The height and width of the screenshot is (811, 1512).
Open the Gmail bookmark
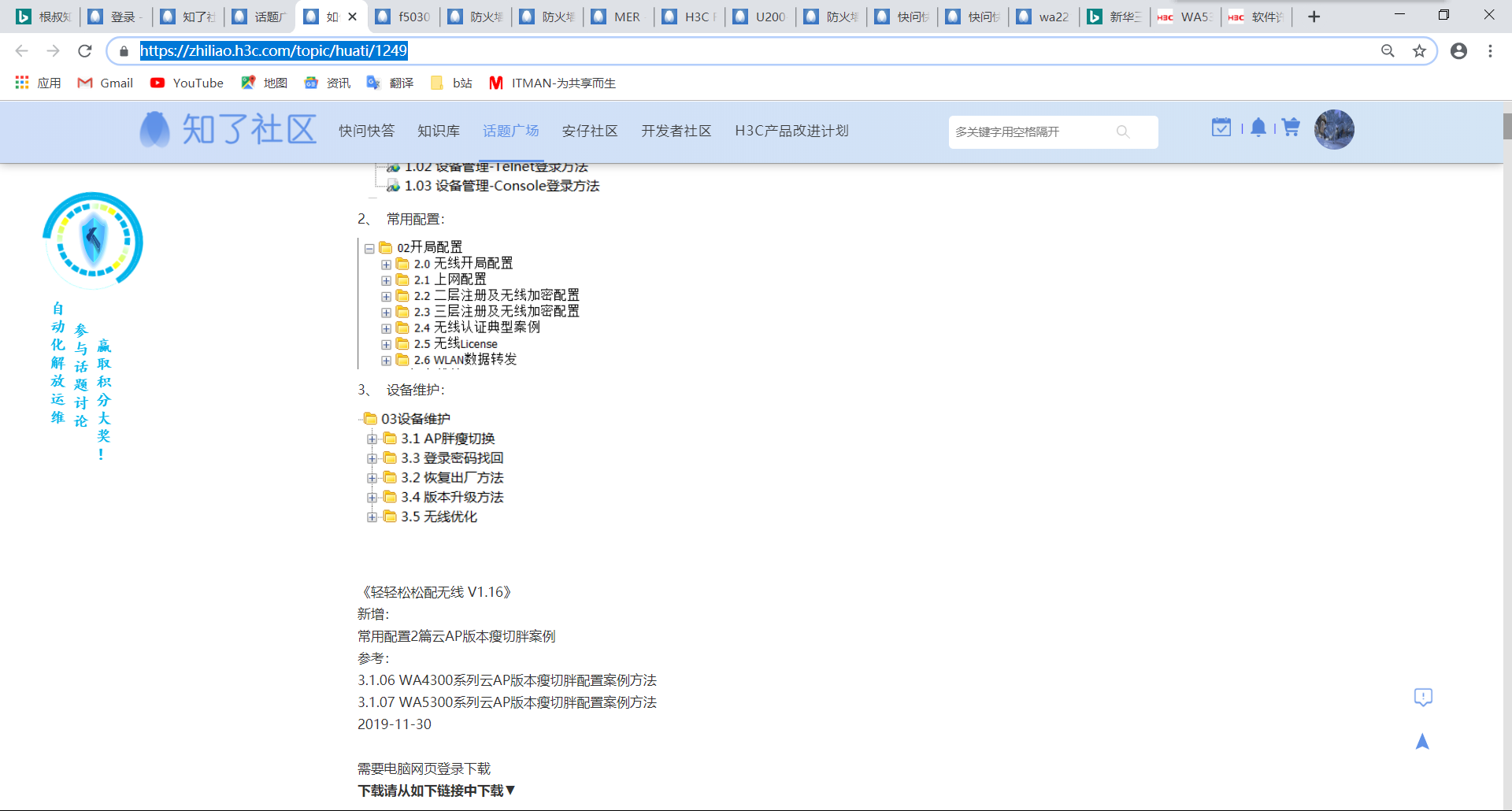tap(105, 83)
